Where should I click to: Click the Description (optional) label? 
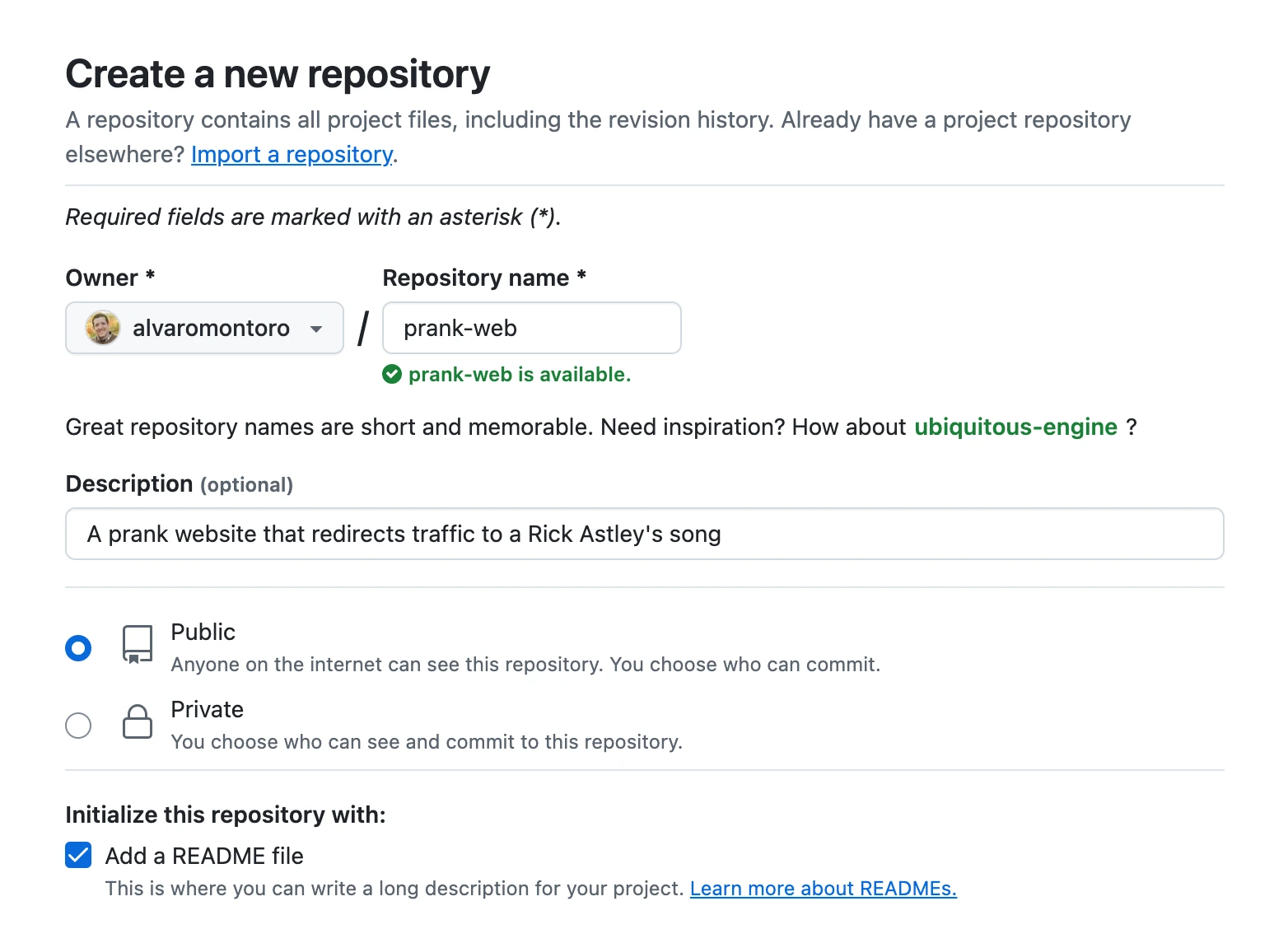click(179, 483)
